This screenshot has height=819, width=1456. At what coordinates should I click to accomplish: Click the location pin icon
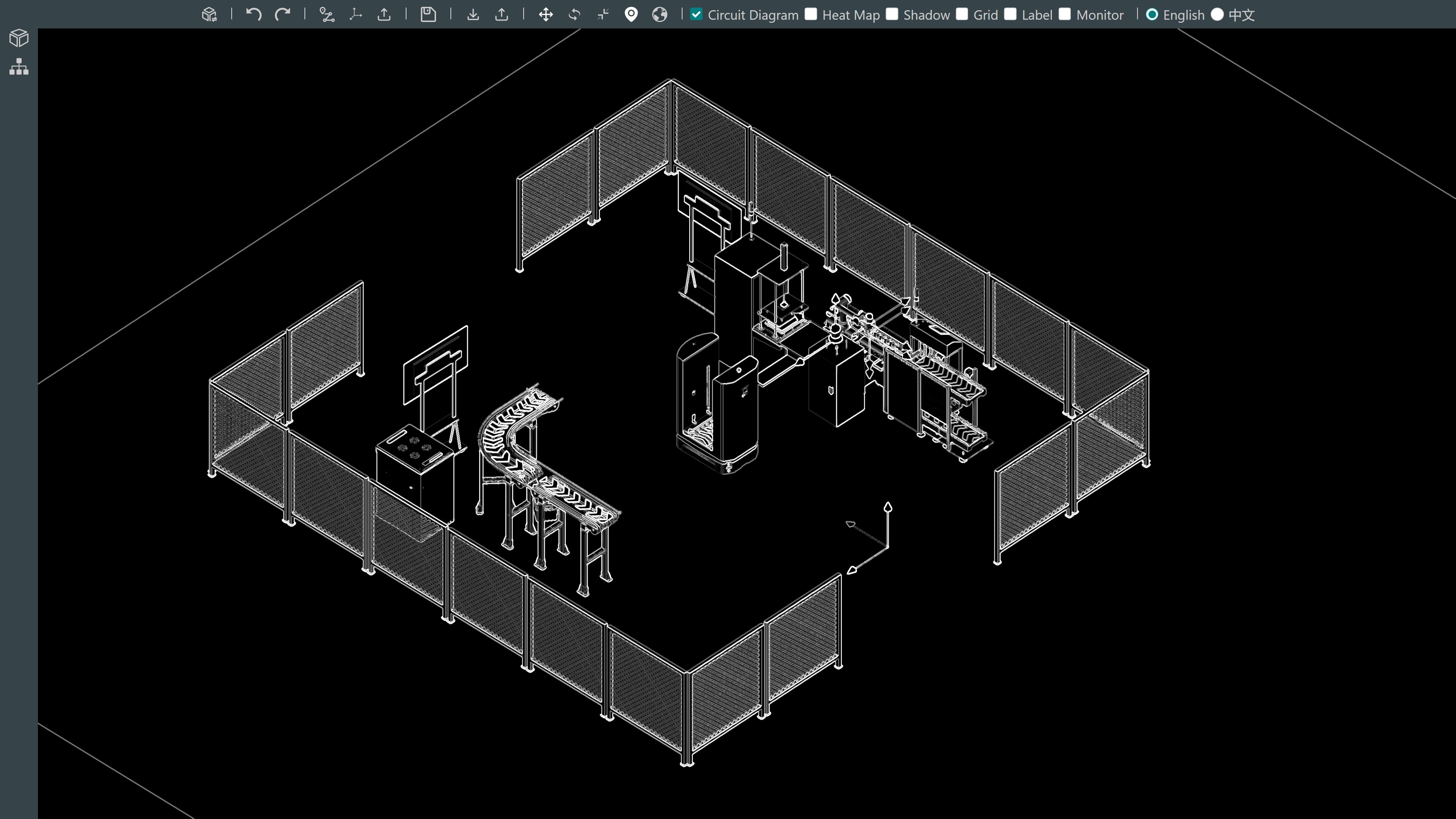click(x=631, y=15)
